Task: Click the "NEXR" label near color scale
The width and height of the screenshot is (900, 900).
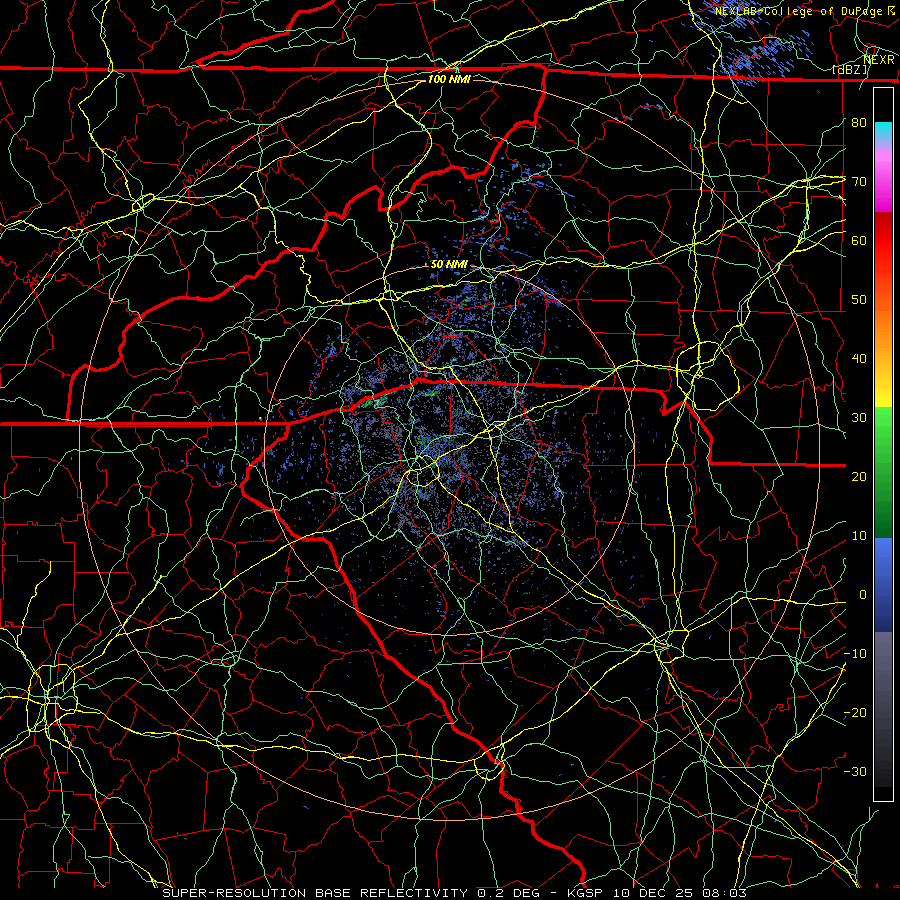Action: click(x=879, y=59)
